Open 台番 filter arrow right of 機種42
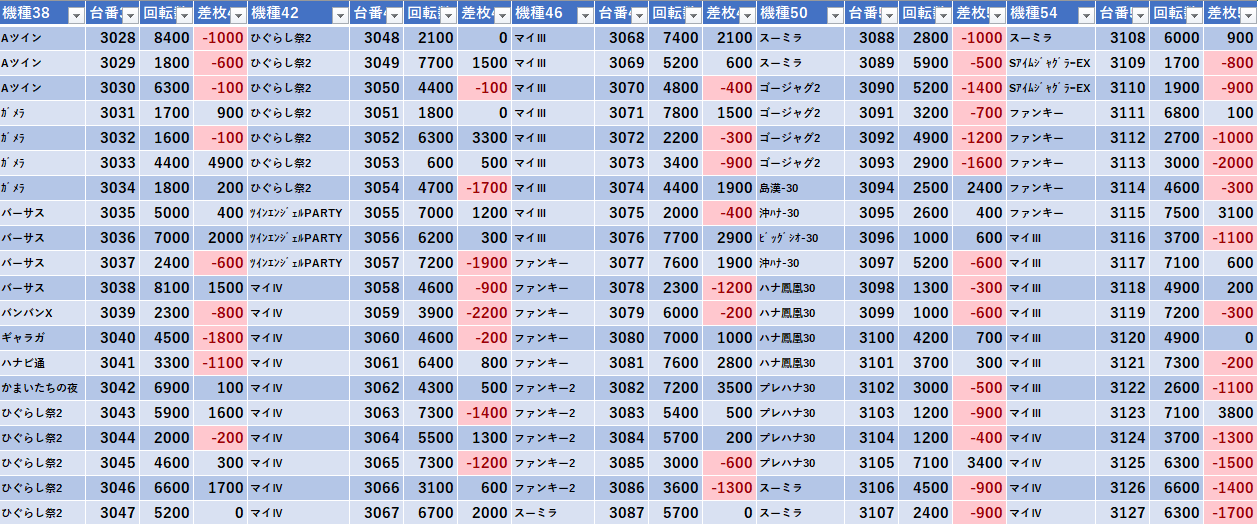 [x=393, y=15]
